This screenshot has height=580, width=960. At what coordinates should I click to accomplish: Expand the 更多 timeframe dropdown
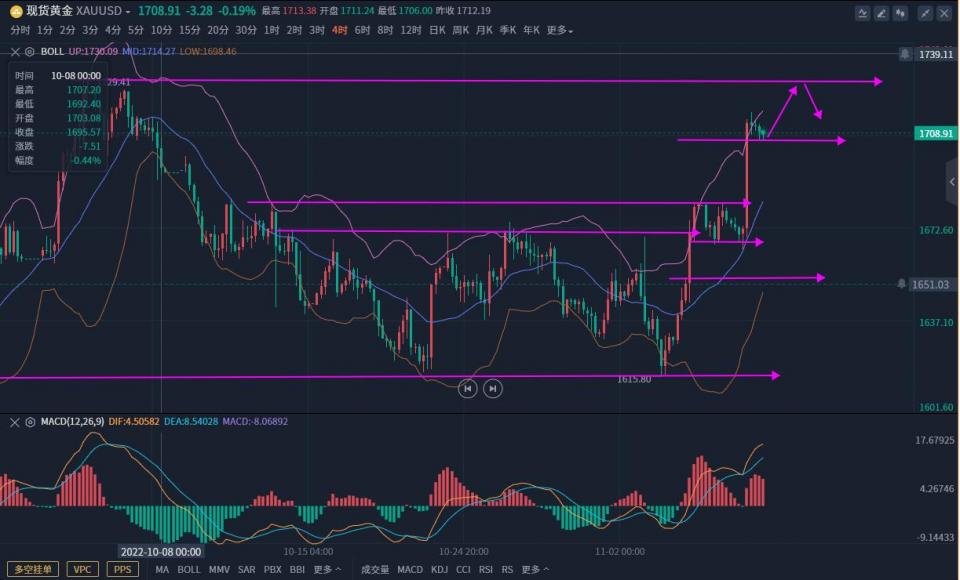(x=560, y=30)
